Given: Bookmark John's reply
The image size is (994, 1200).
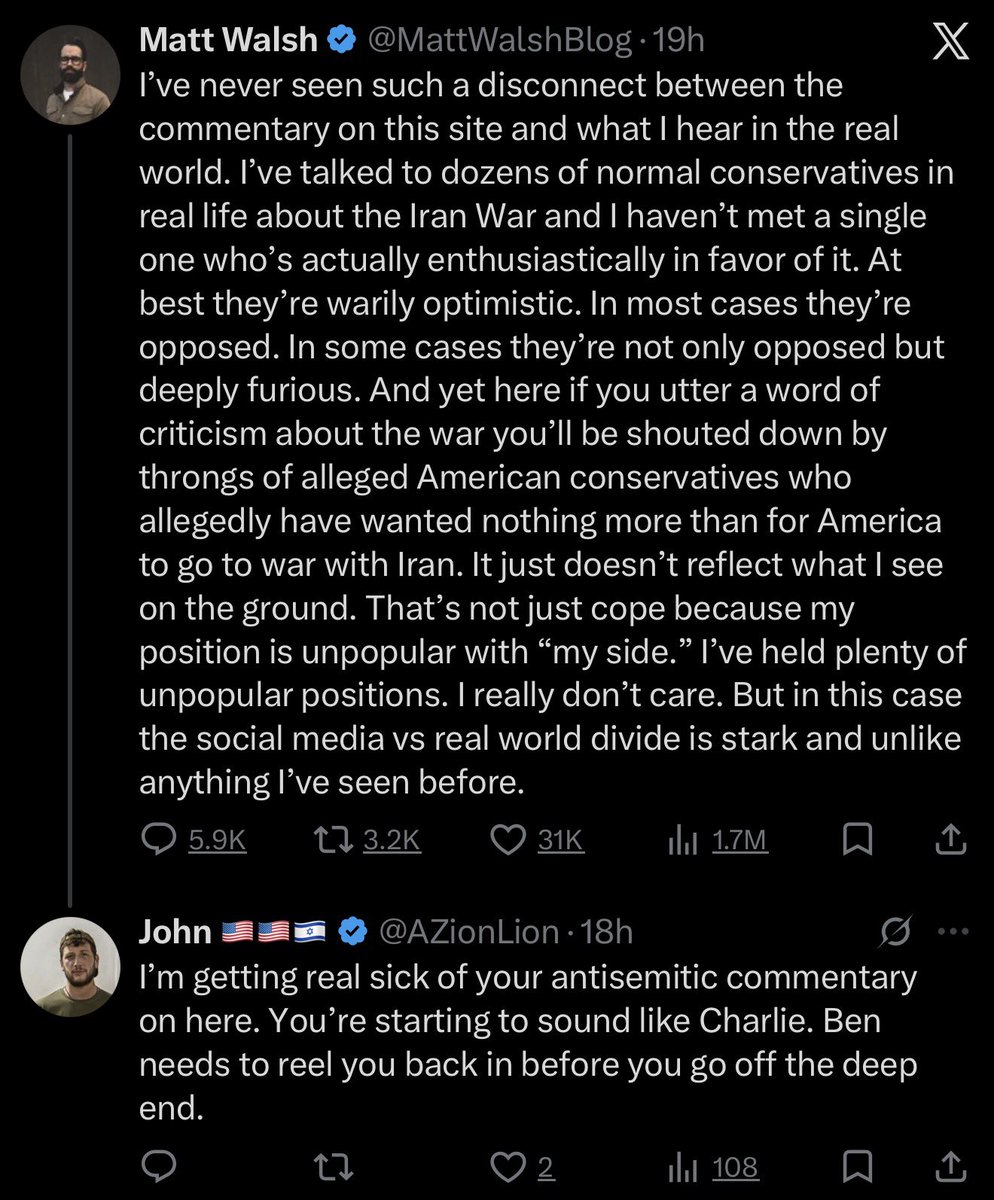Looking at the screenshot, I should click(x=855, y=1166).
